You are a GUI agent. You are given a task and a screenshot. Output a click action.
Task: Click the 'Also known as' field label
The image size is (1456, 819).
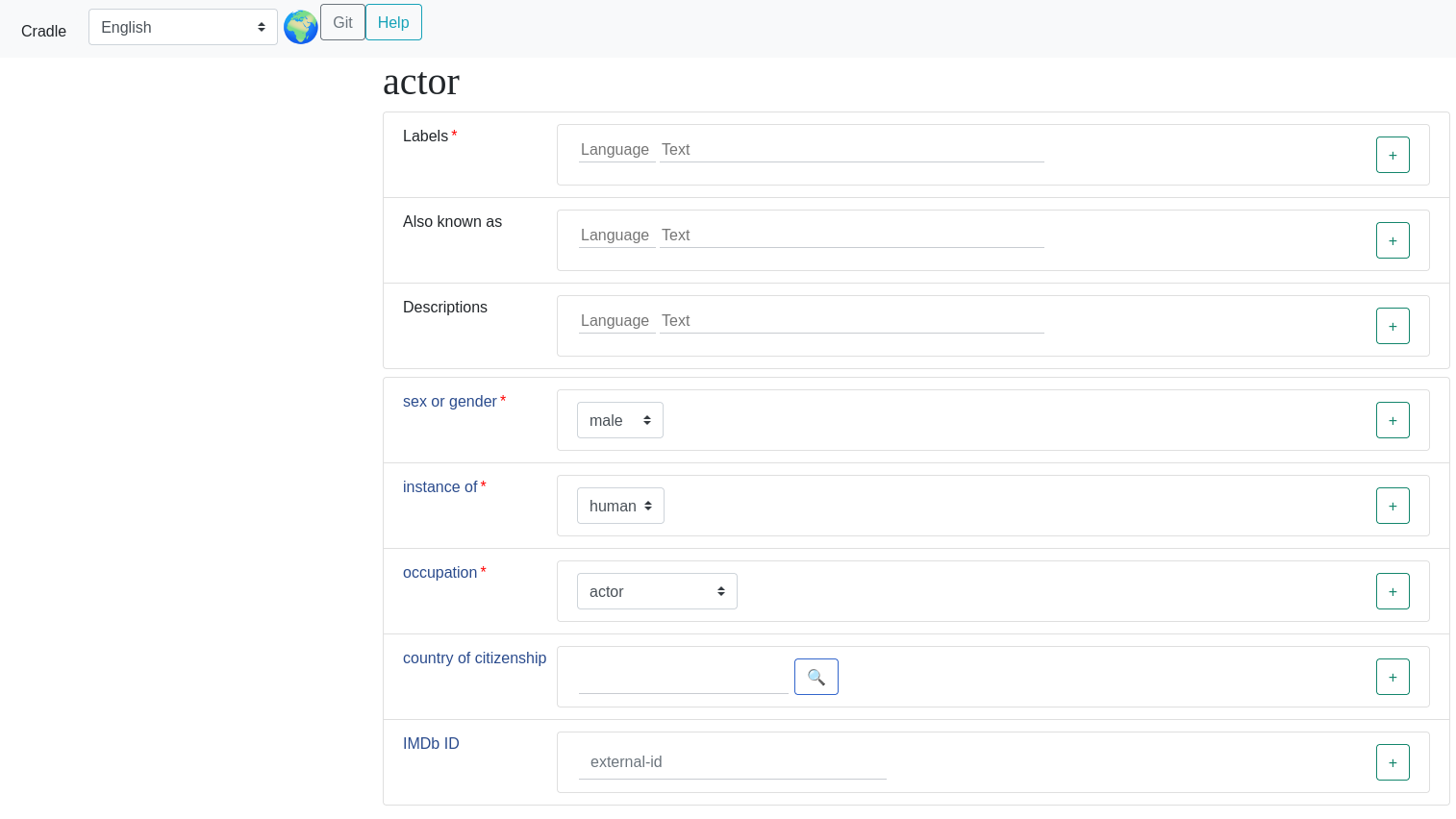click(452, 221)
